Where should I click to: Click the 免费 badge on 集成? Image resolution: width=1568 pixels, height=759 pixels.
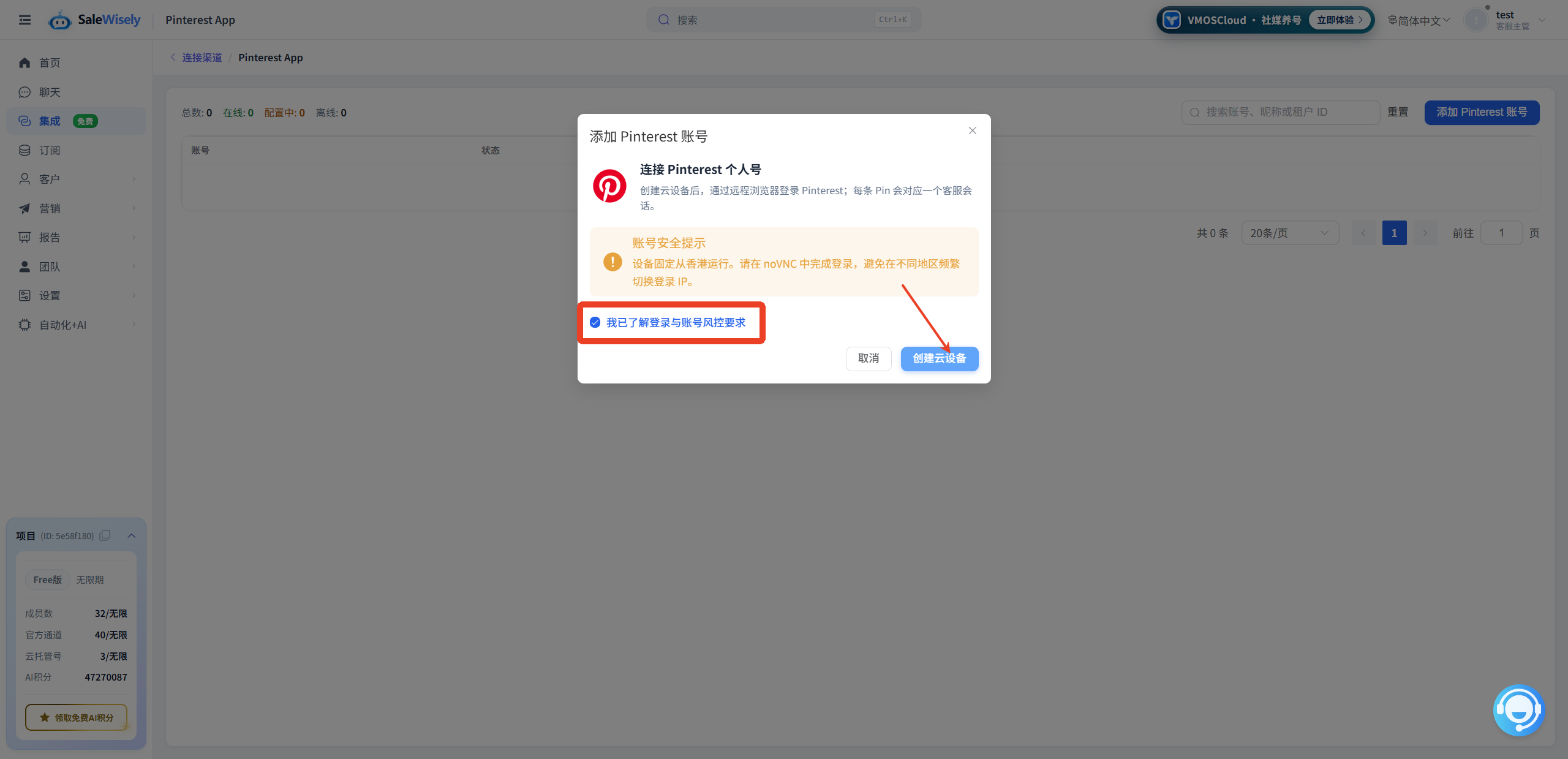85,121
